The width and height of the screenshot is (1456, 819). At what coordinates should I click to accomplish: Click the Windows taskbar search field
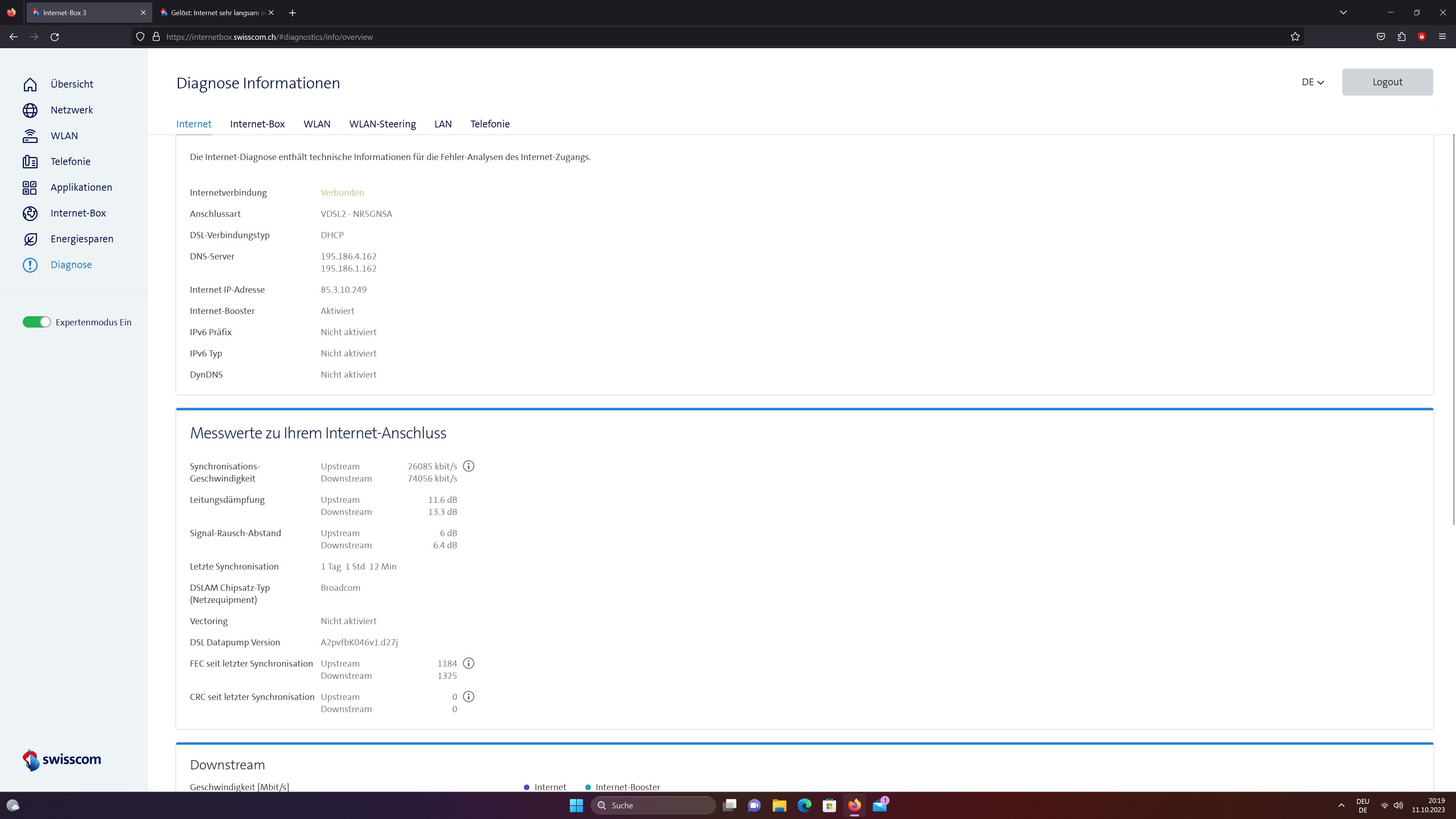[653, 805]
